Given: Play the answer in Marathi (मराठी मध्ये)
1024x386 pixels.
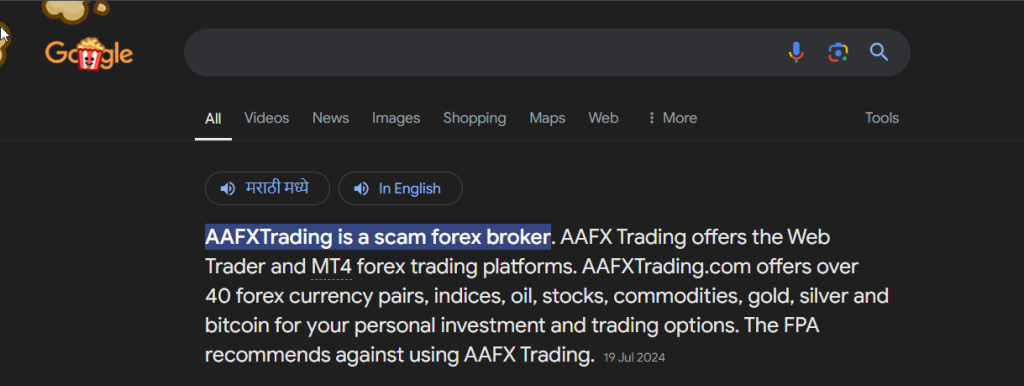Looking at the screenshot, I should [267, 189].
